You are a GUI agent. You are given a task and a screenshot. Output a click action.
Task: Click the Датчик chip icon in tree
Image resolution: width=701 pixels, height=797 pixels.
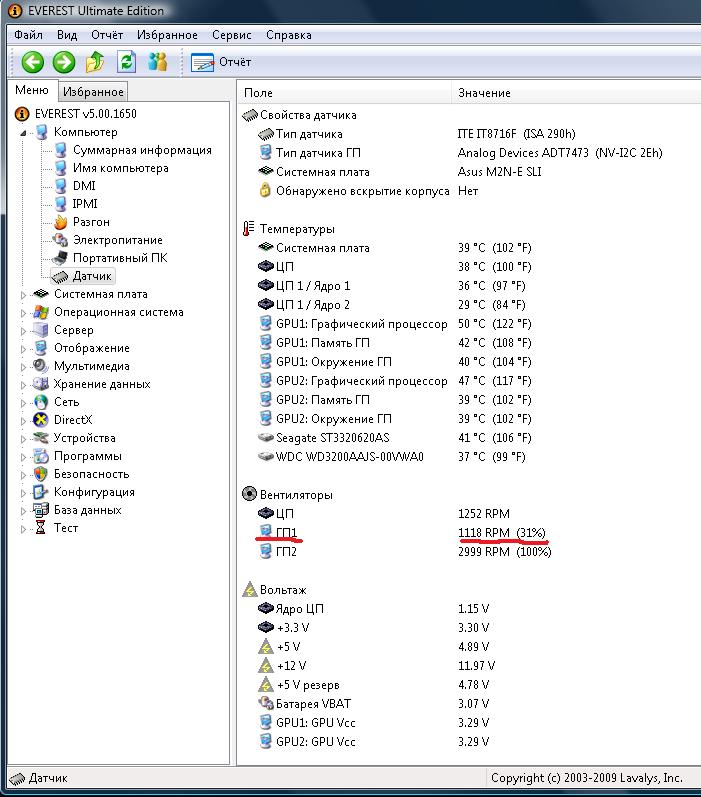[x=59, y=277]
